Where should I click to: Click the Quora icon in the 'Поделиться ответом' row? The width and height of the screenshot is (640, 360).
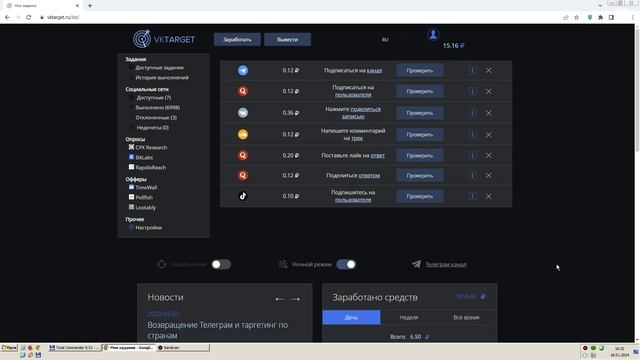coord(243,175)
